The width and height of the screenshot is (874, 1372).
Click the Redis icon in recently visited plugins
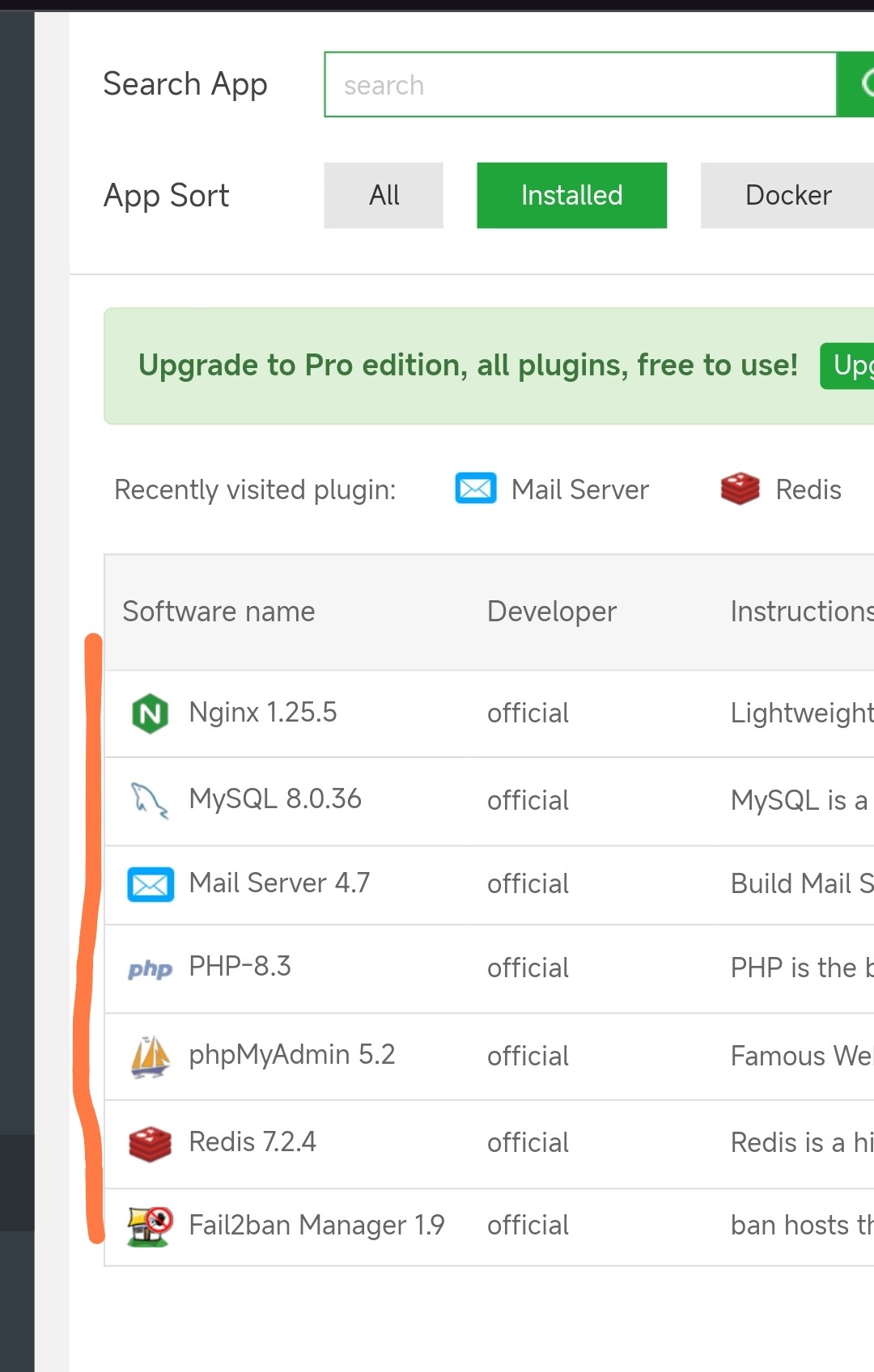(x=740, y=489)
